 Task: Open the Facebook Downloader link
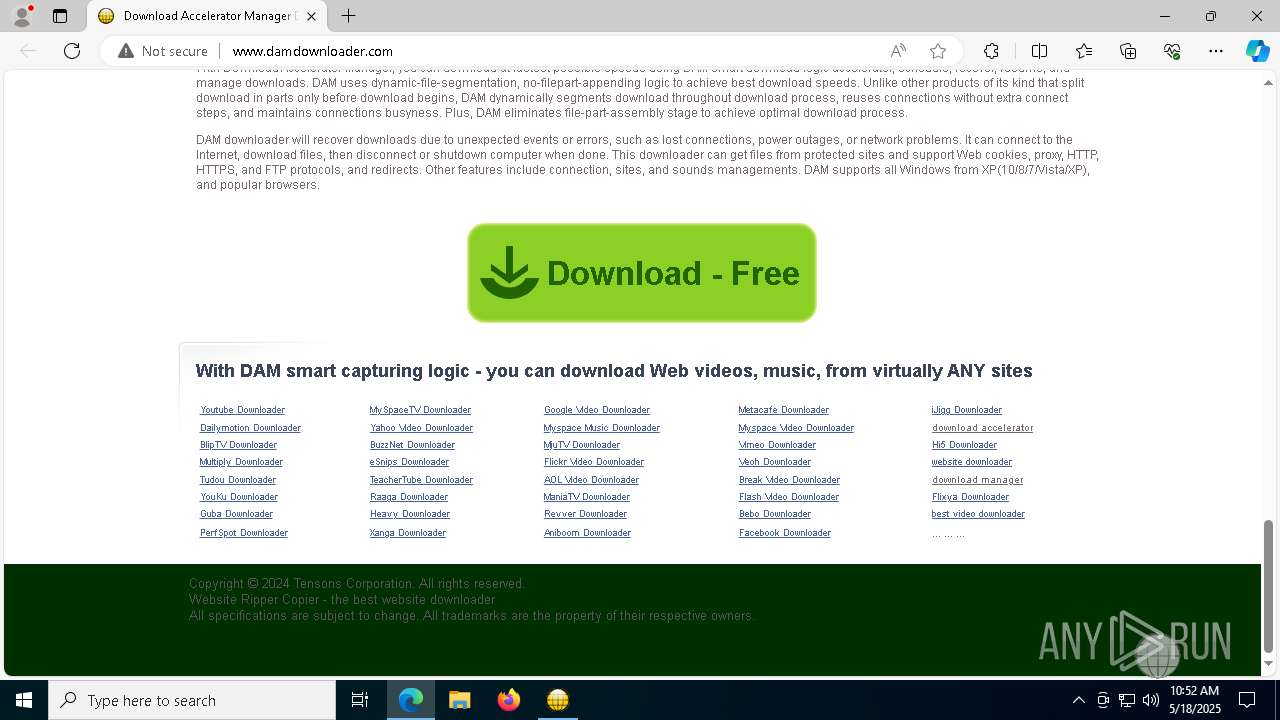785,533
